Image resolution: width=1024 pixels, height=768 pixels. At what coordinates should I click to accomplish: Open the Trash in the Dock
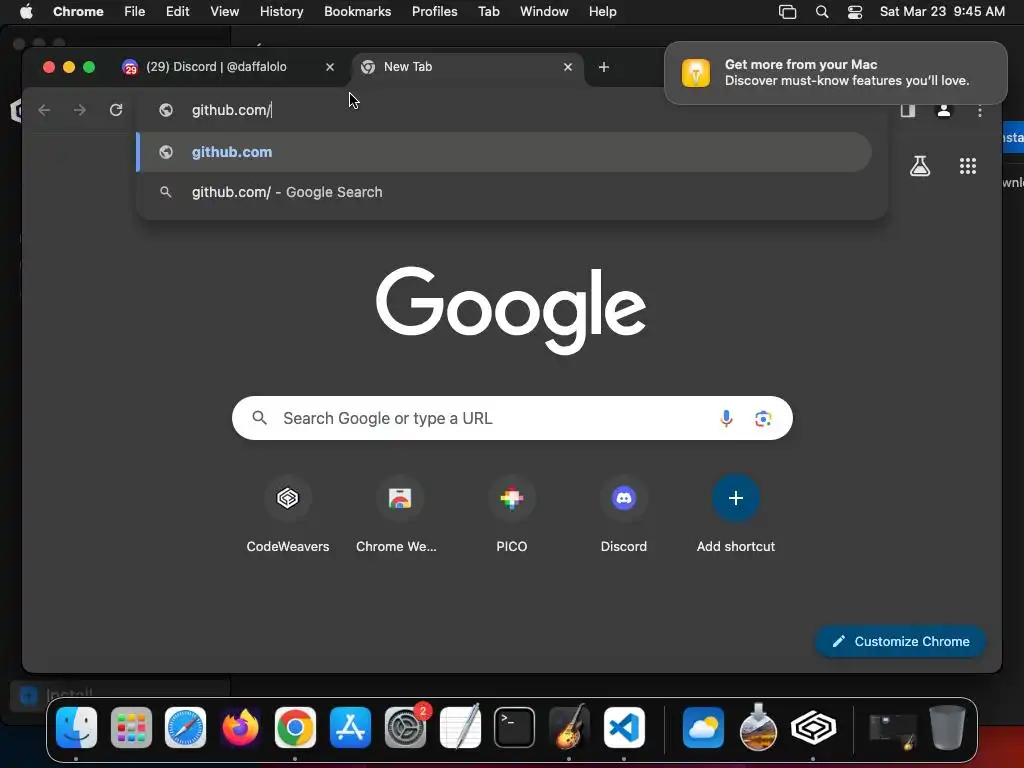[x=948, y=727]
